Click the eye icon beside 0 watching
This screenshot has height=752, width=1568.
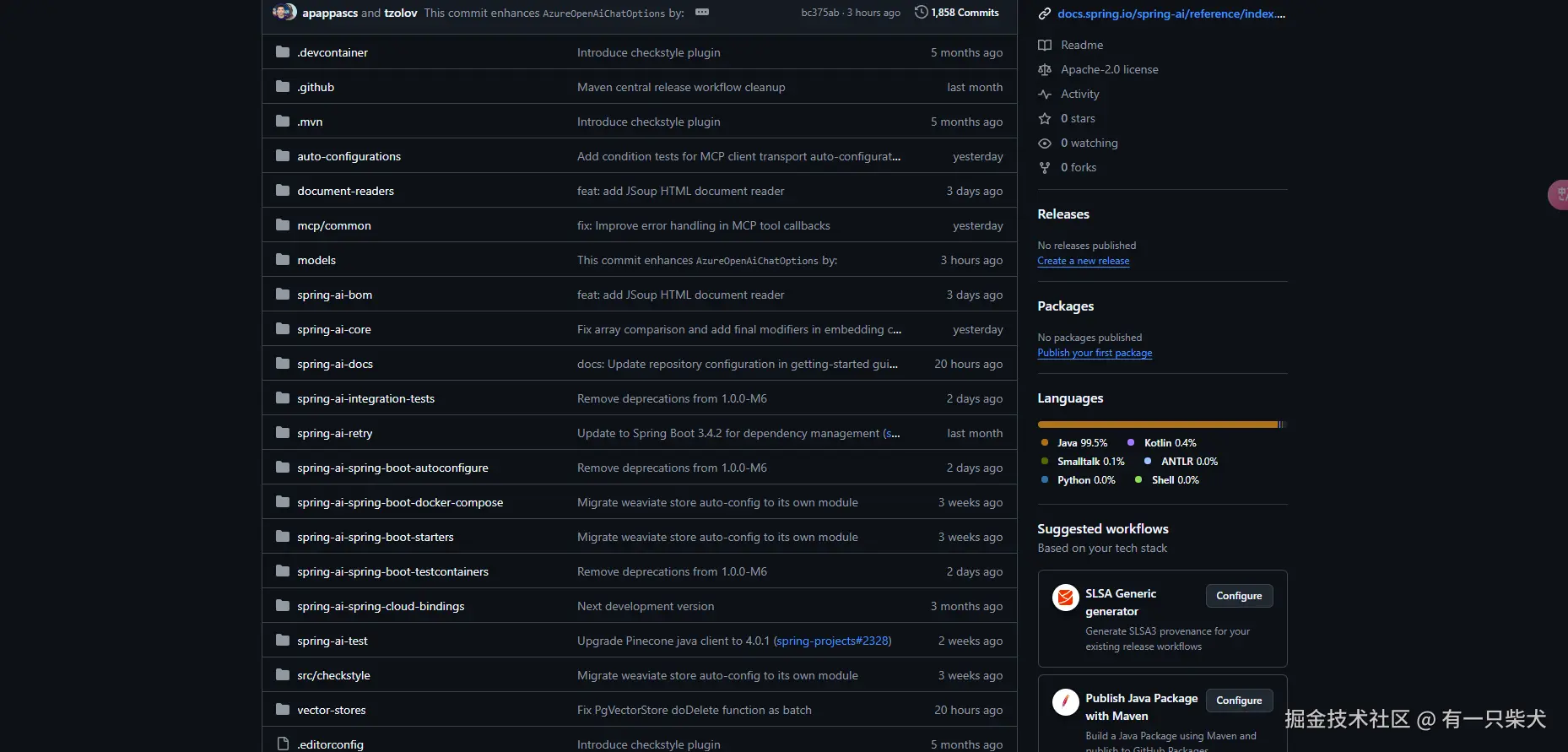1045,143
